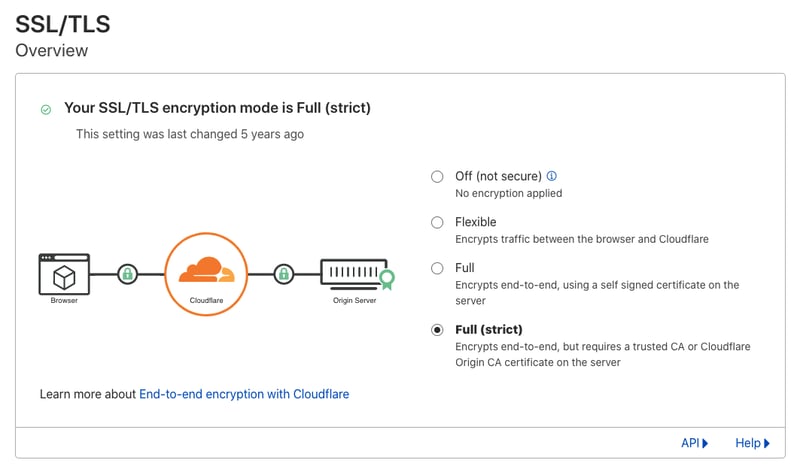
Task: Click the orange Cloudflare cloud logo
Action: point(204,270)
